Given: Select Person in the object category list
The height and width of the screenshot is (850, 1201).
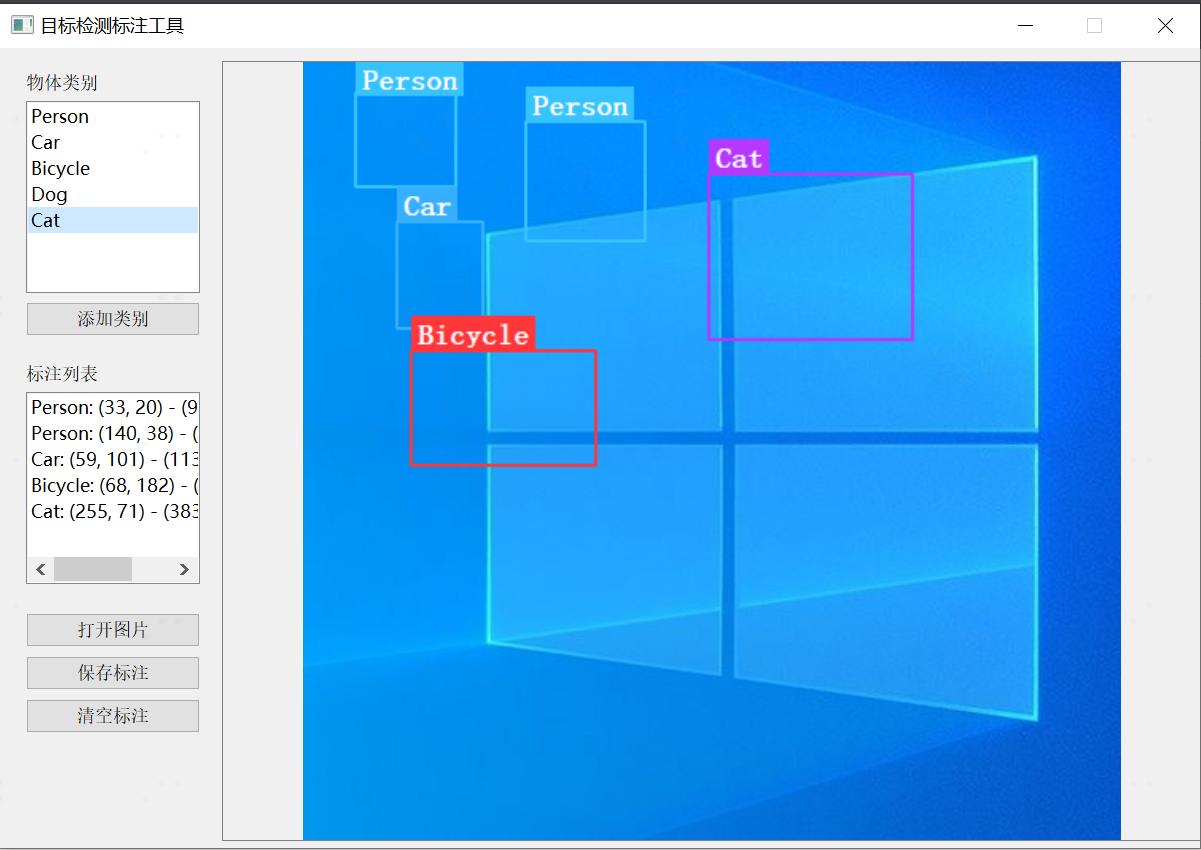Looking at the screenshot, I should tap(112, 116).
